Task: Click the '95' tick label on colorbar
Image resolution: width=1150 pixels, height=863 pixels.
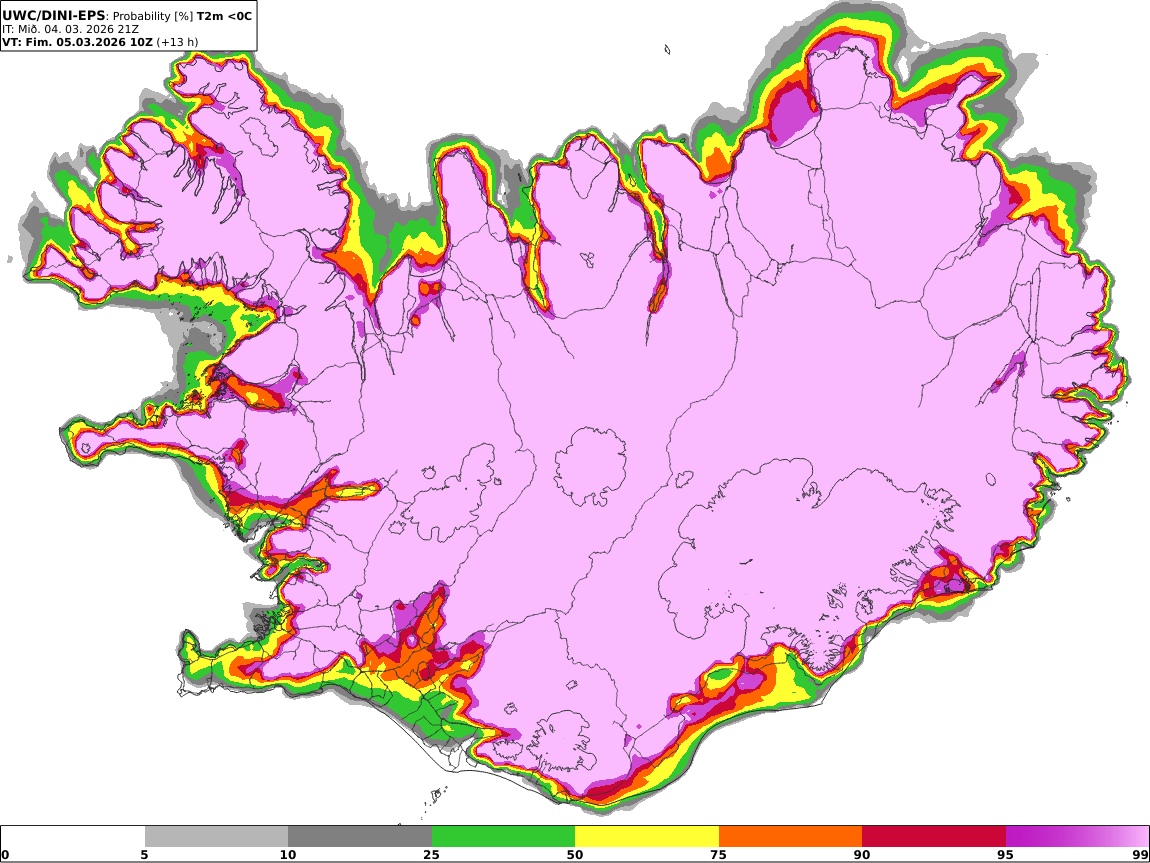Action: pos(1005,855)
